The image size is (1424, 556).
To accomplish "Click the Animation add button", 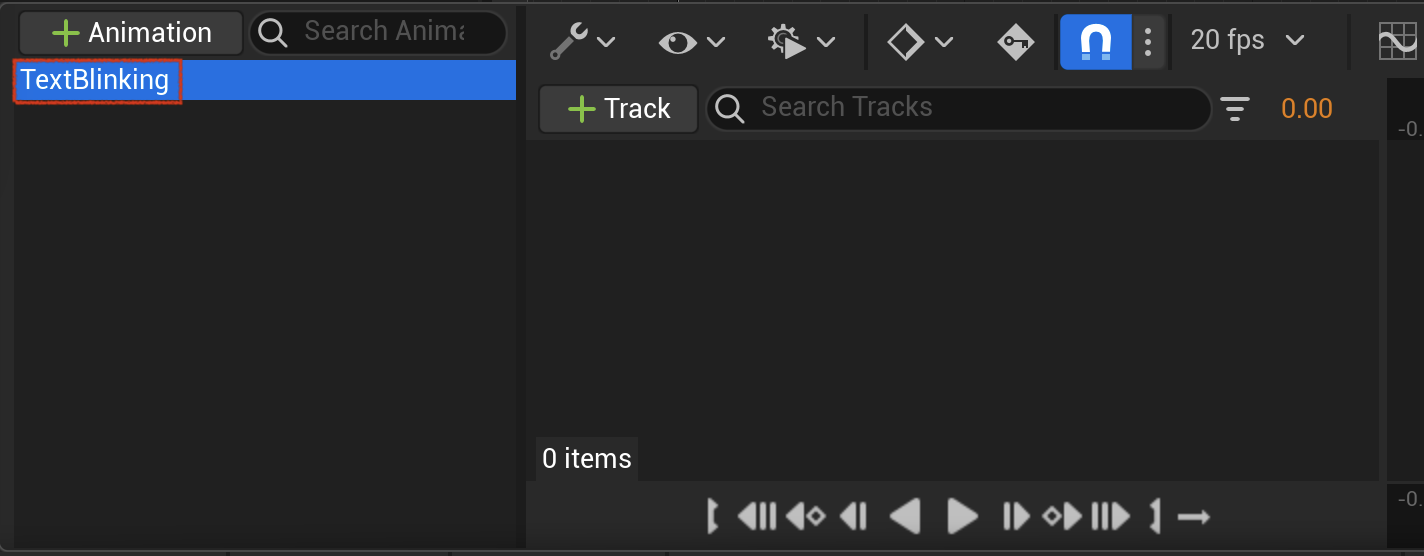I will coord(131,33).
